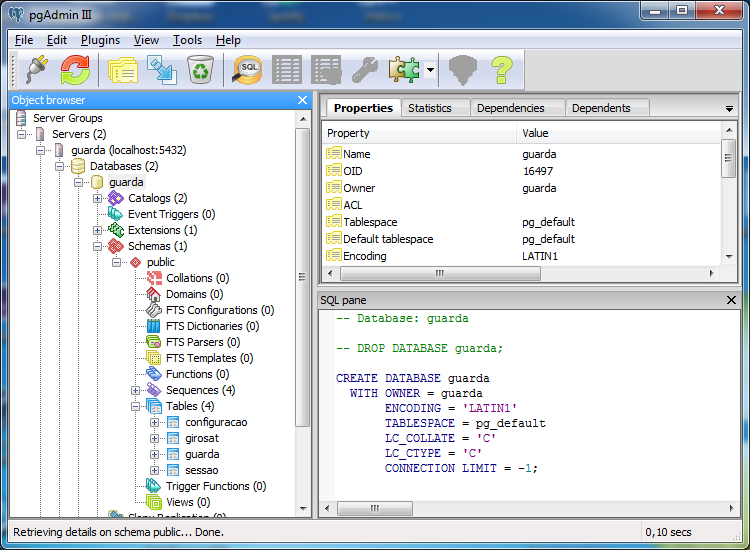Click the puzzle piece plugins icon

click(x=404, y=70)
